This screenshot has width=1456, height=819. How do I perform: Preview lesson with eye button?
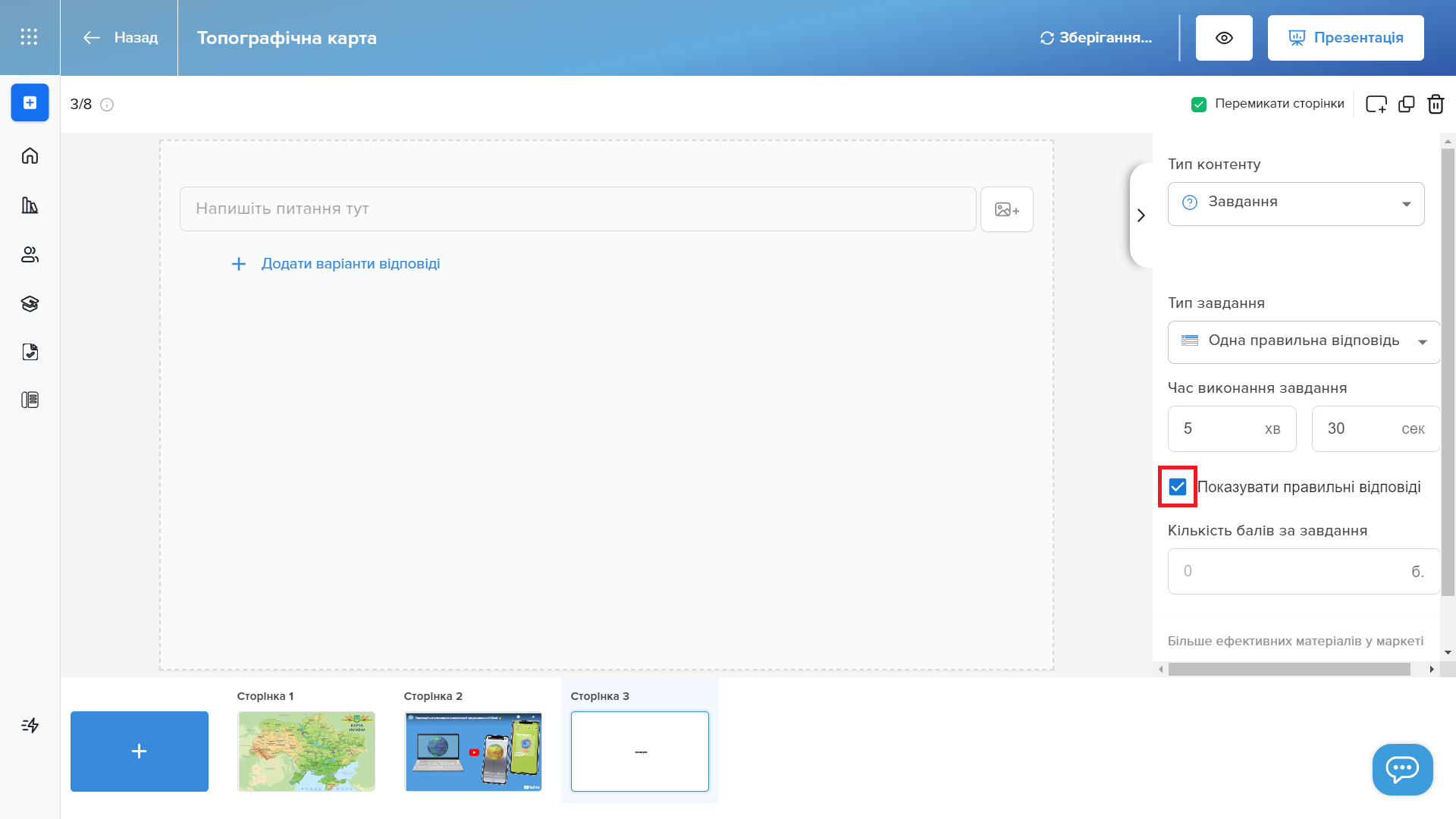[1224, 38]
